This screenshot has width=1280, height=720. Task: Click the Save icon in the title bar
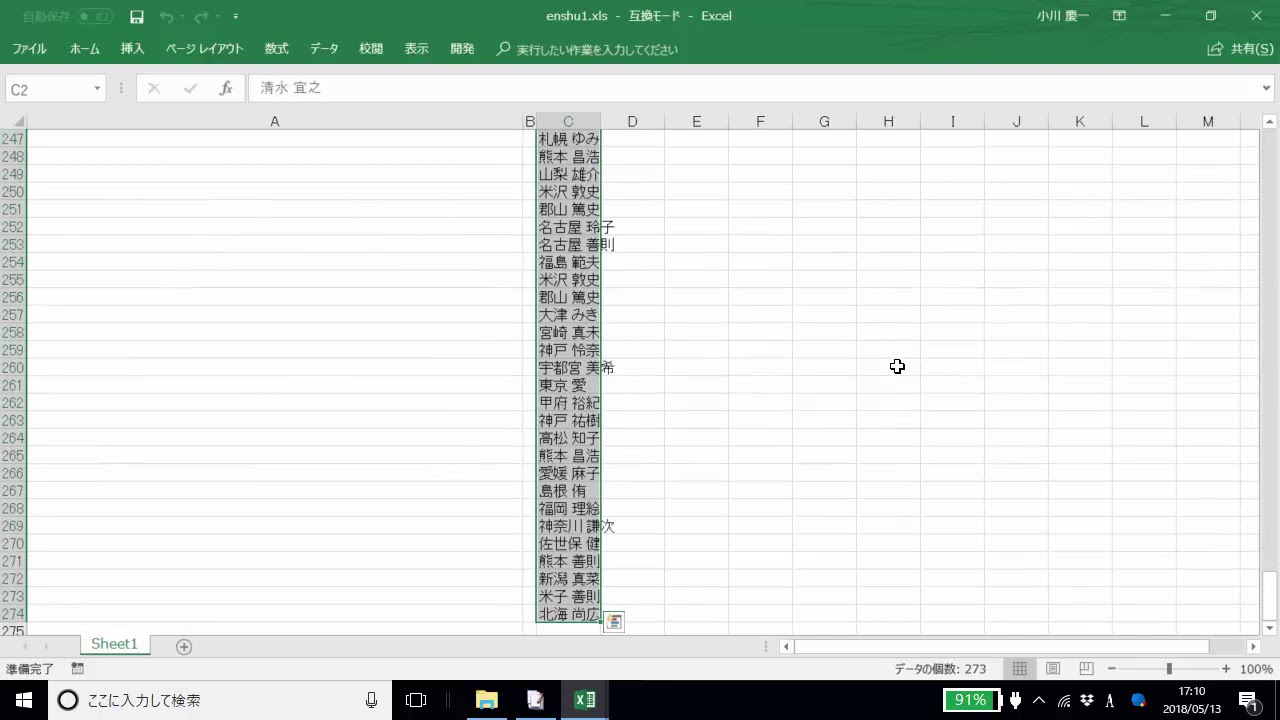137,17
